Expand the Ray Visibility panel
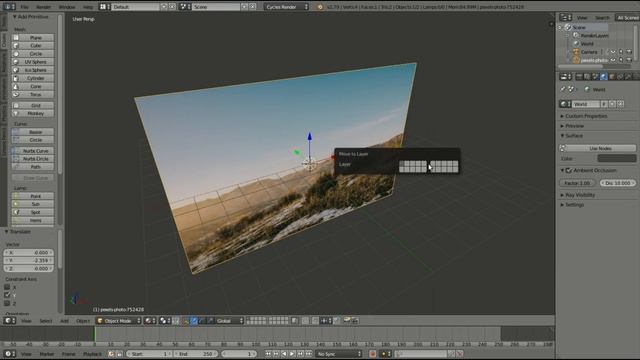The image size is (640, 360). (x=578, y=195)
